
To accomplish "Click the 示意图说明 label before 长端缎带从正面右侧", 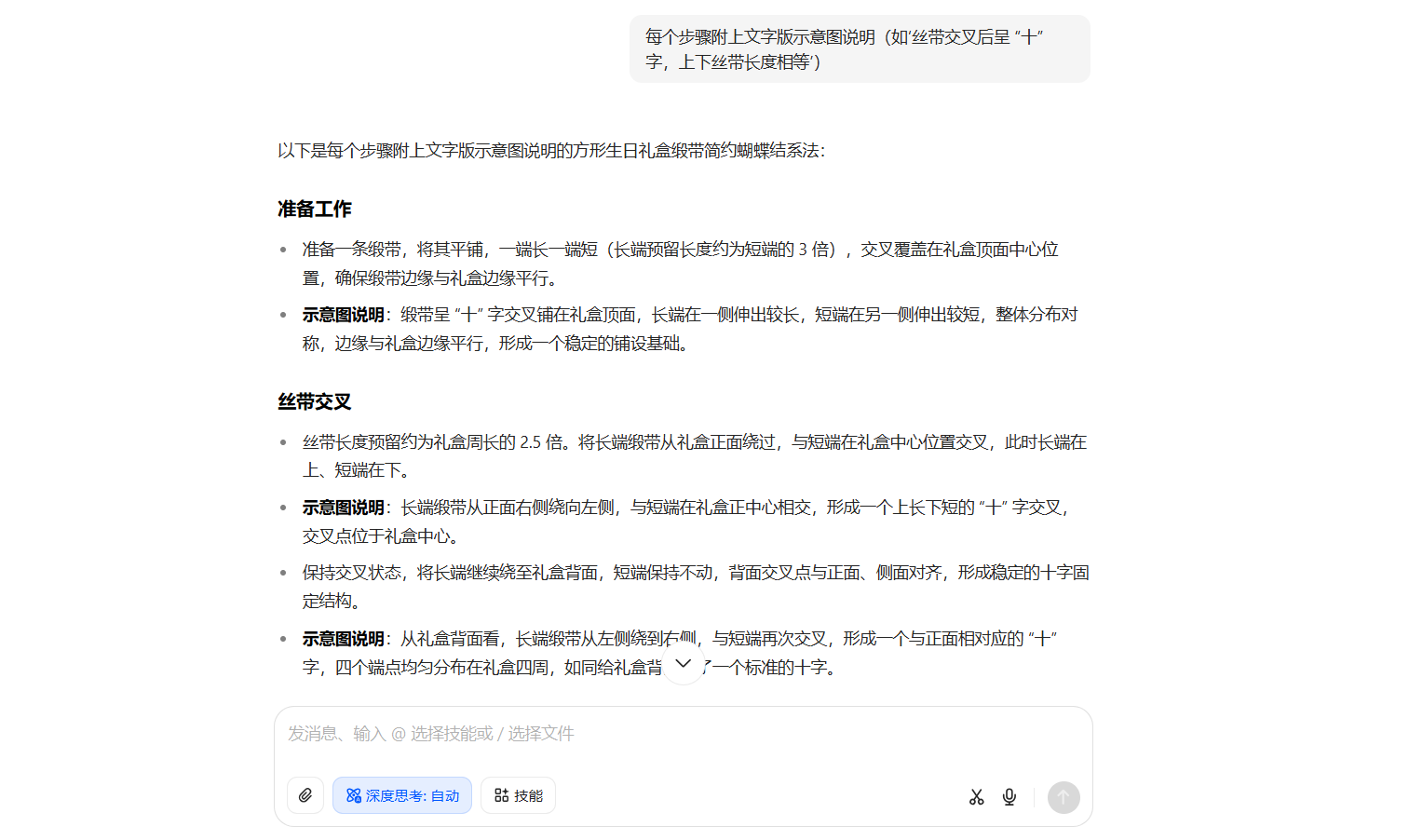I will click(x=343, y=508).
